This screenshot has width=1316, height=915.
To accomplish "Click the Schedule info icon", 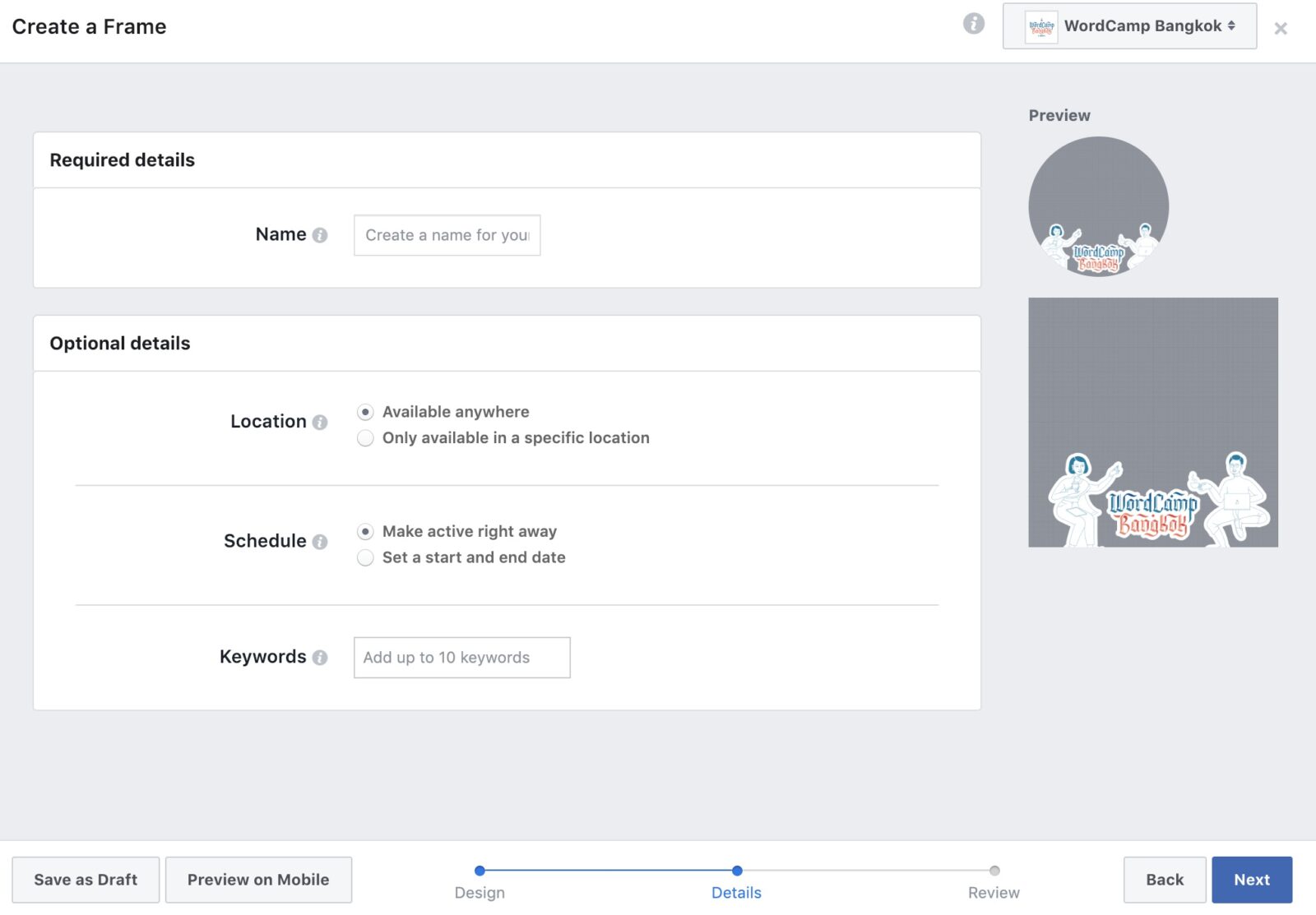I will click(320, 542).
